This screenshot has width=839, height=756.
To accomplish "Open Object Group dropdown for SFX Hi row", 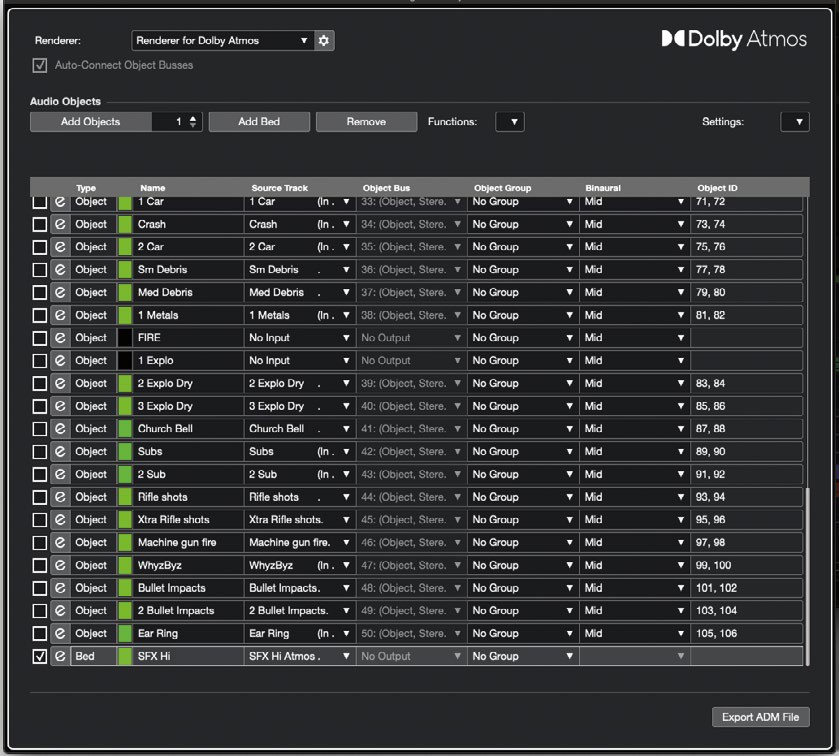I will (x=523, y=656).
